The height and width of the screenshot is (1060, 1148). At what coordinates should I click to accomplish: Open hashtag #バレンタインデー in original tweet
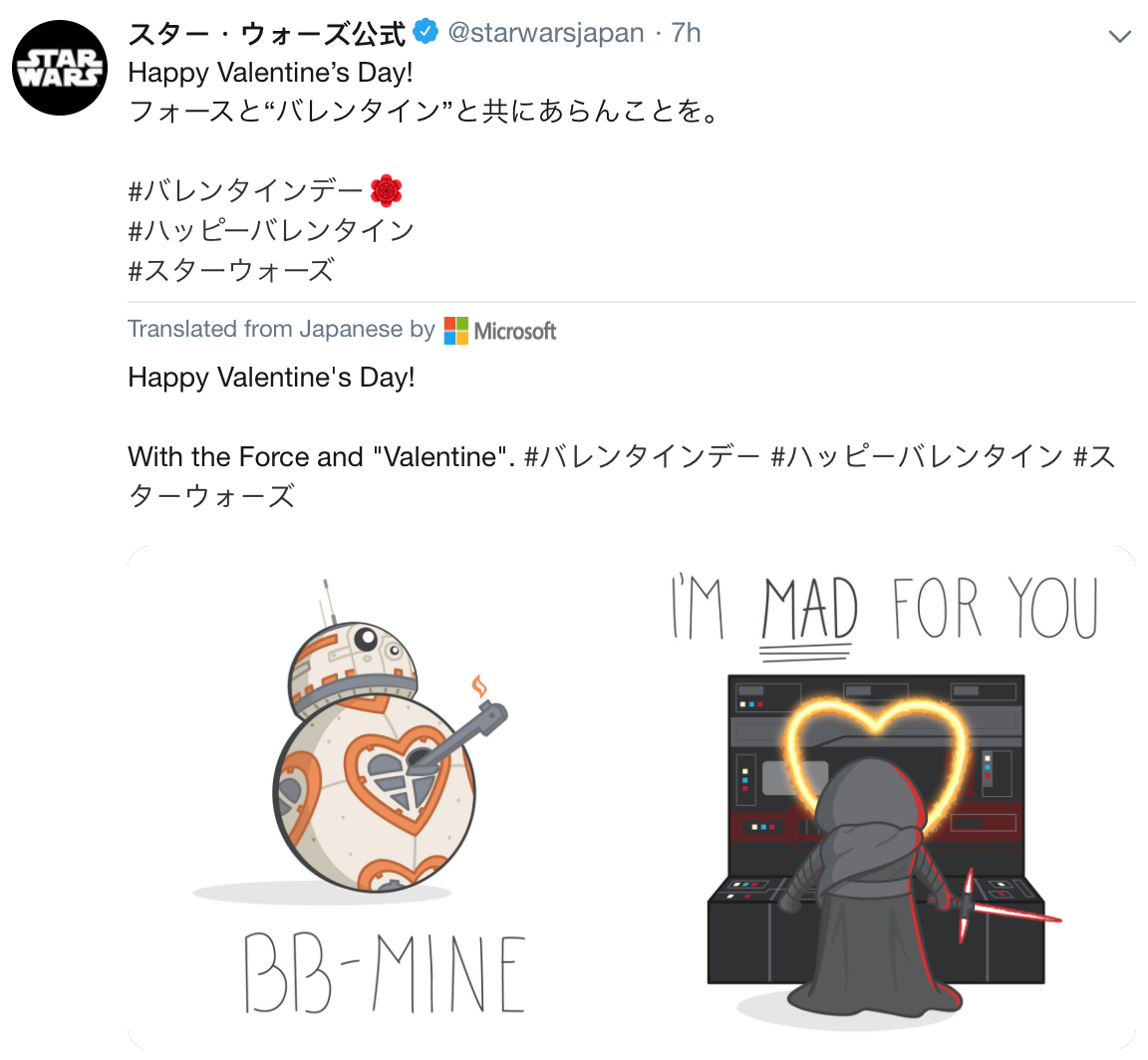click(245, 191)
